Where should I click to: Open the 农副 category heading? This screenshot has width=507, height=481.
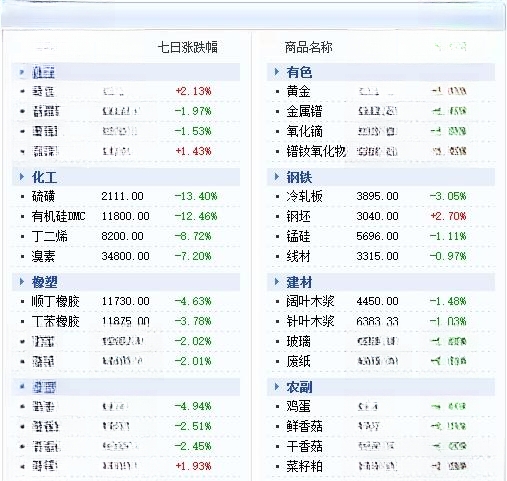[299, 387]
